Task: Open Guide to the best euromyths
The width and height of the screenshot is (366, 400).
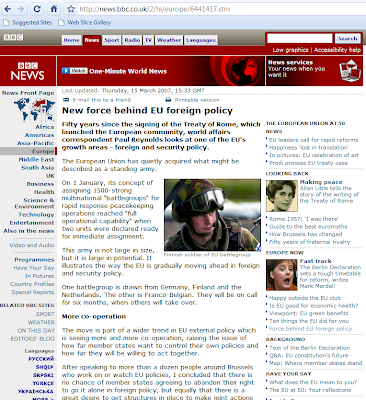Action: (x=308, y=227)
